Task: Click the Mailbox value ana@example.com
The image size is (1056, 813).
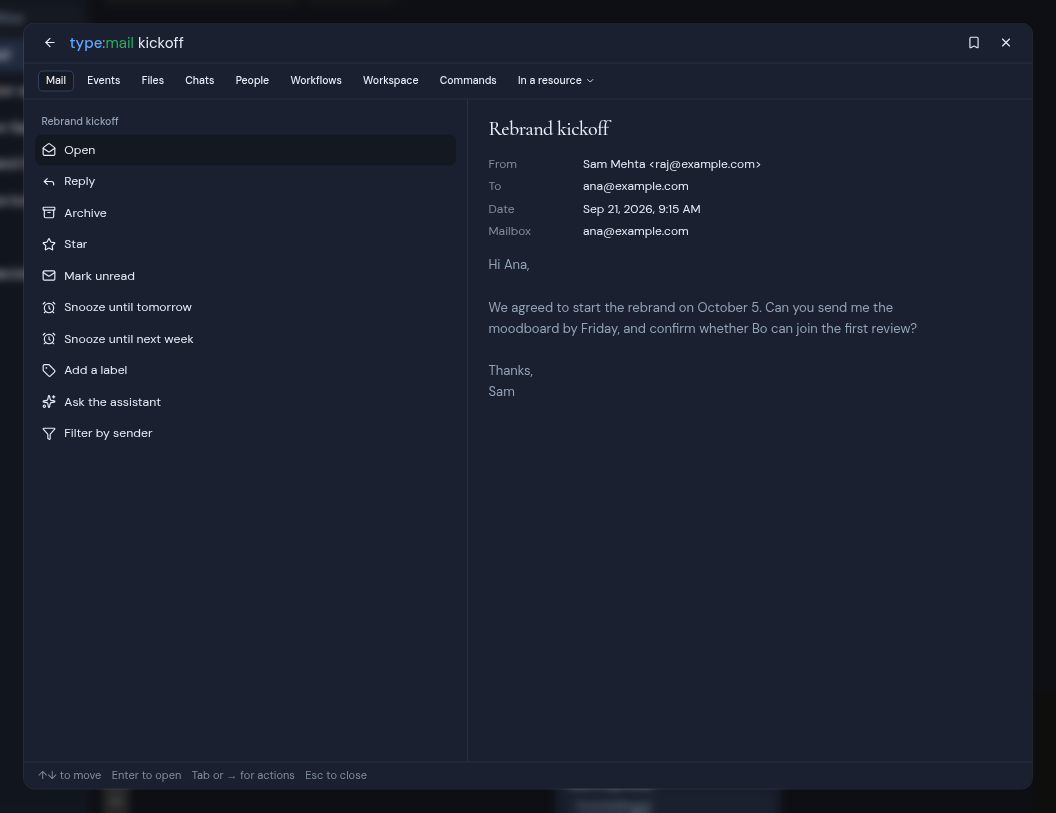Action: coord(636,231)
